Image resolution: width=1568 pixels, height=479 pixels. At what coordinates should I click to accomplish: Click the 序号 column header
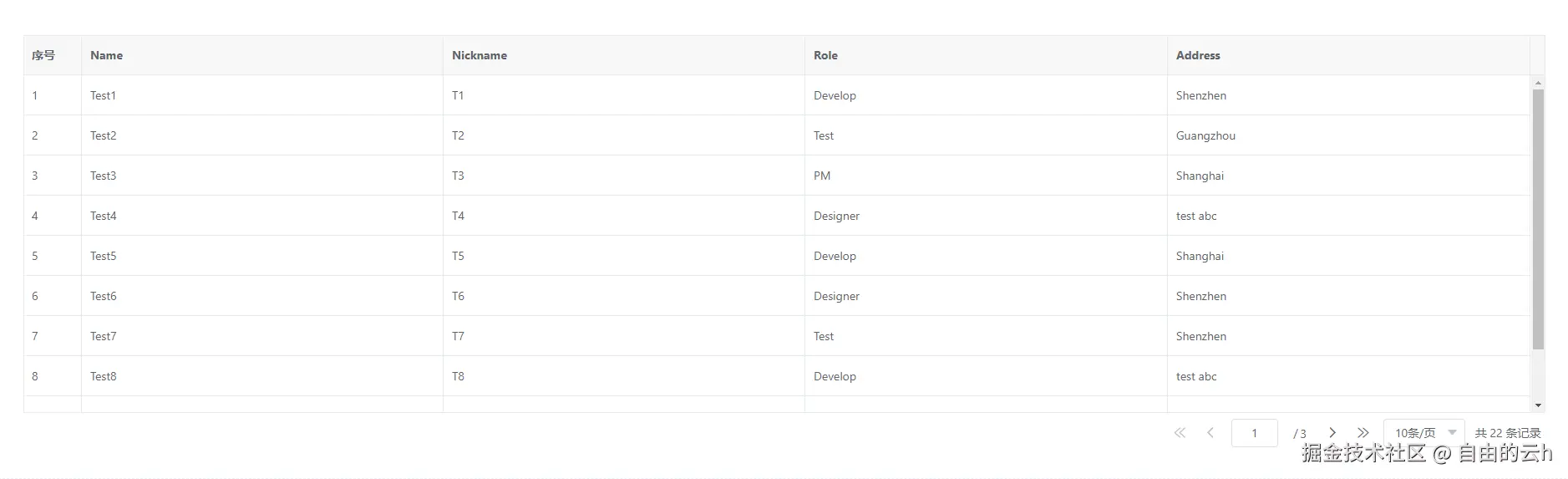(x=43, y=55)
